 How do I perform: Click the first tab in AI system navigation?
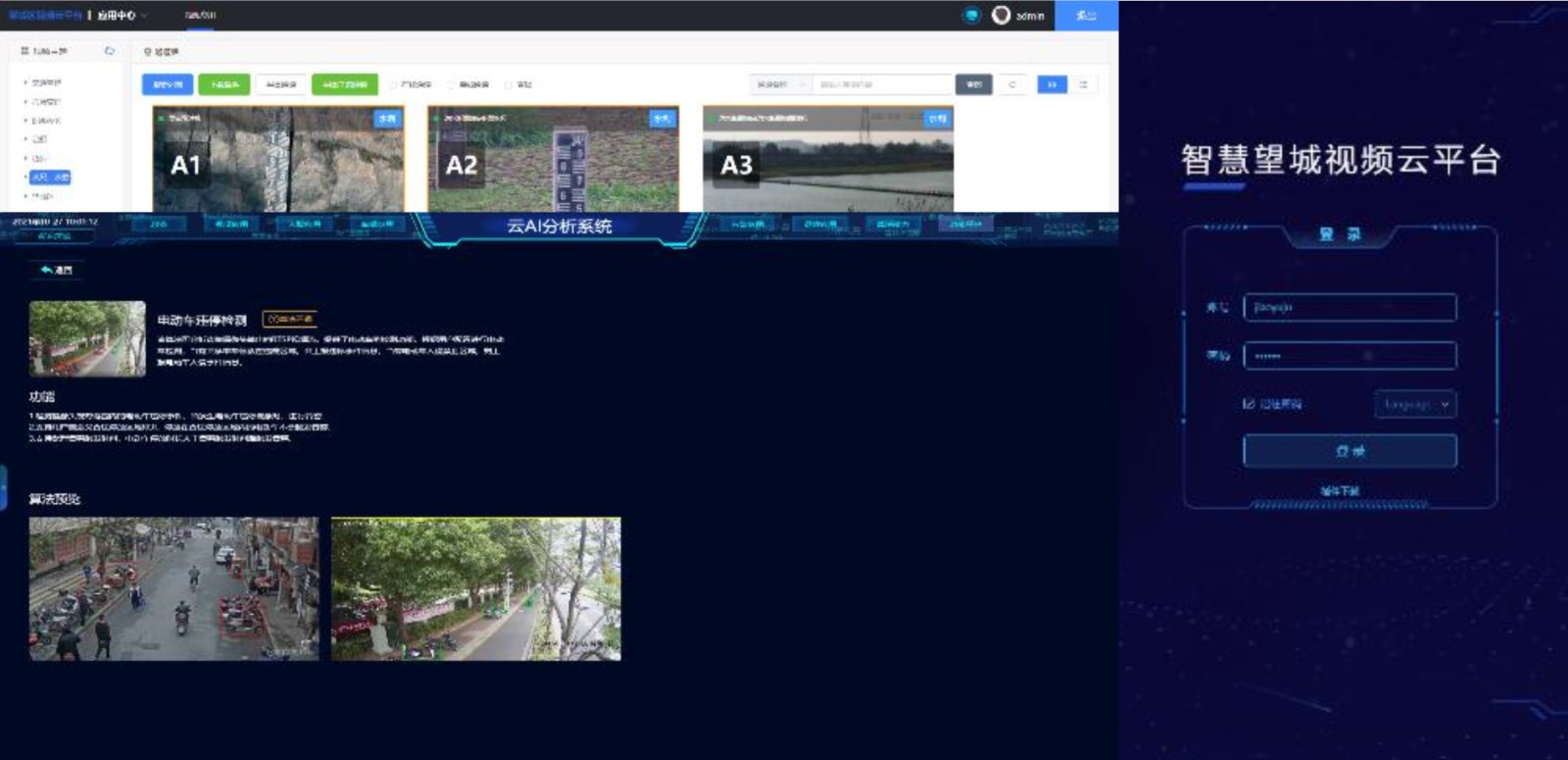pos(159,225)
